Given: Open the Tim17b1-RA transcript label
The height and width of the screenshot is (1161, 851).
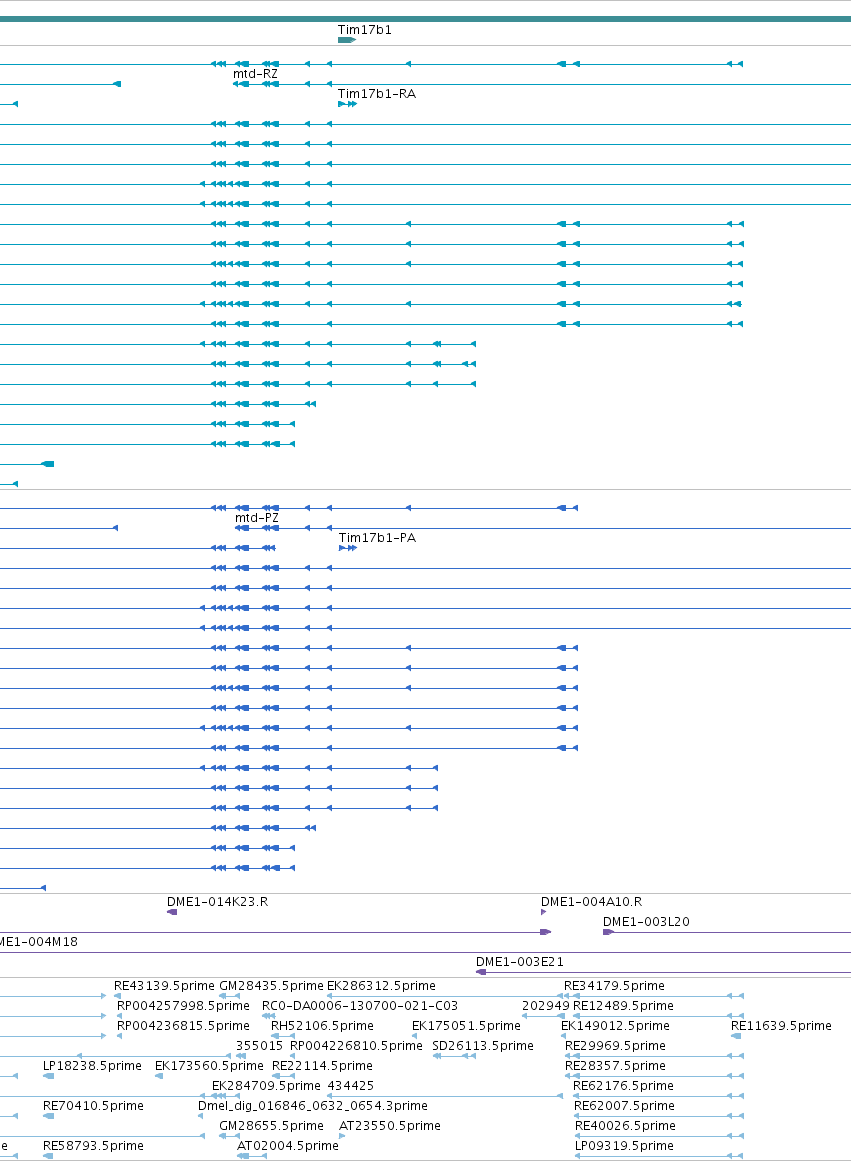Looking at the screenshot, I should coord(376,94).
